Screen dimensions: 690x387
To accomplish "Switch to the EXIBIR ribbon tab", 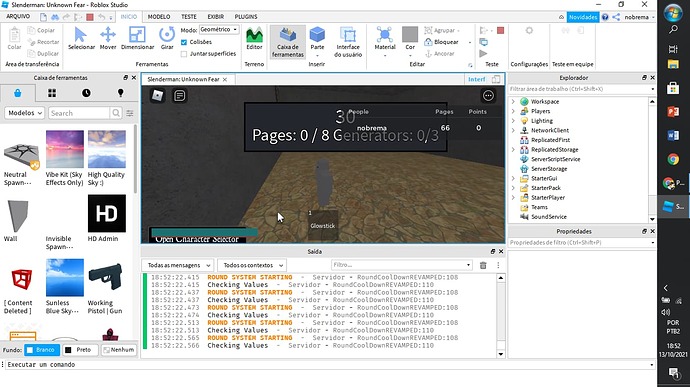I will point(216,16).
